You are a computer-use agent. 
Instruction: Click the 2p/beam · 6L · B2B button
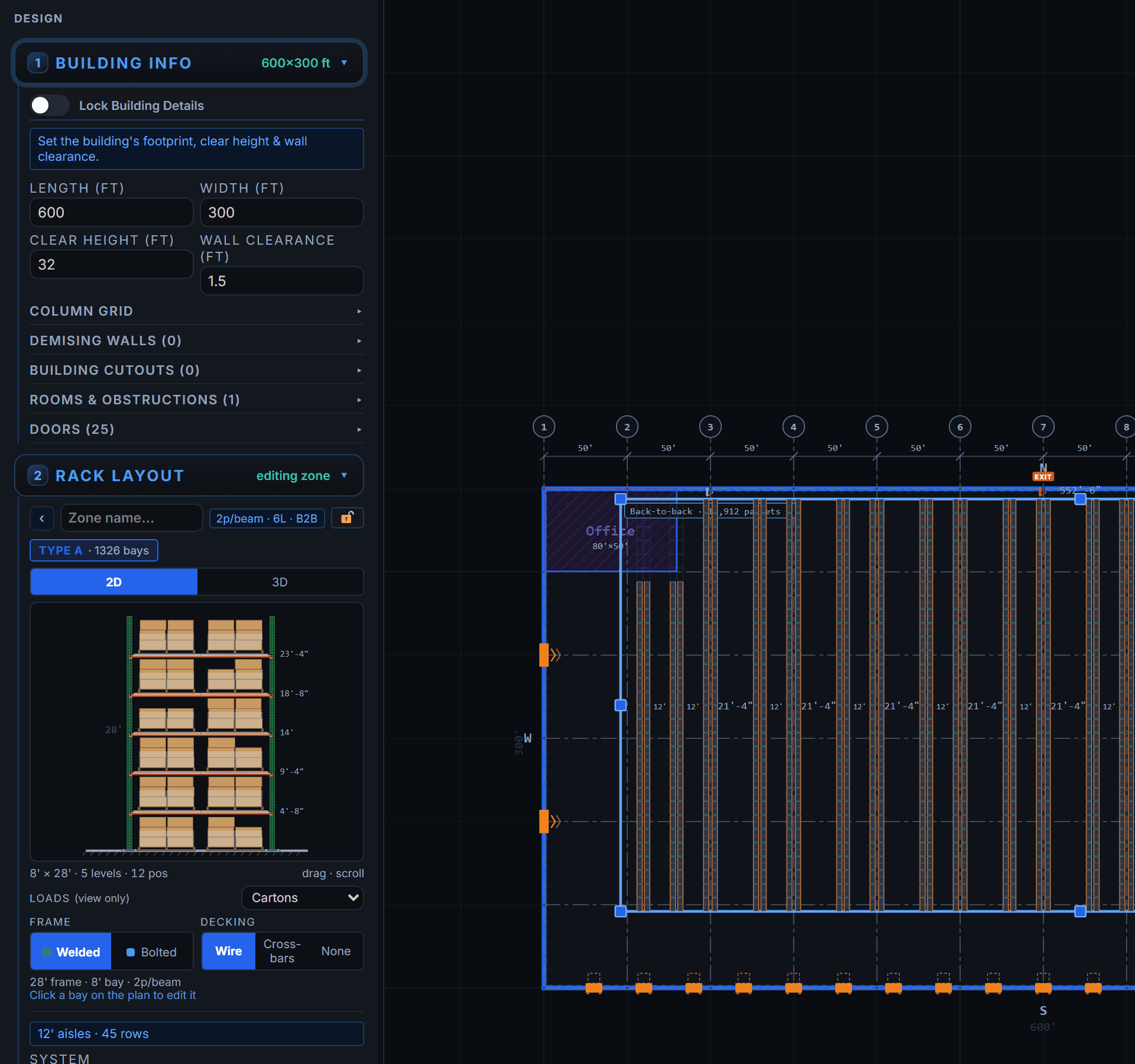tap(267, 518)
